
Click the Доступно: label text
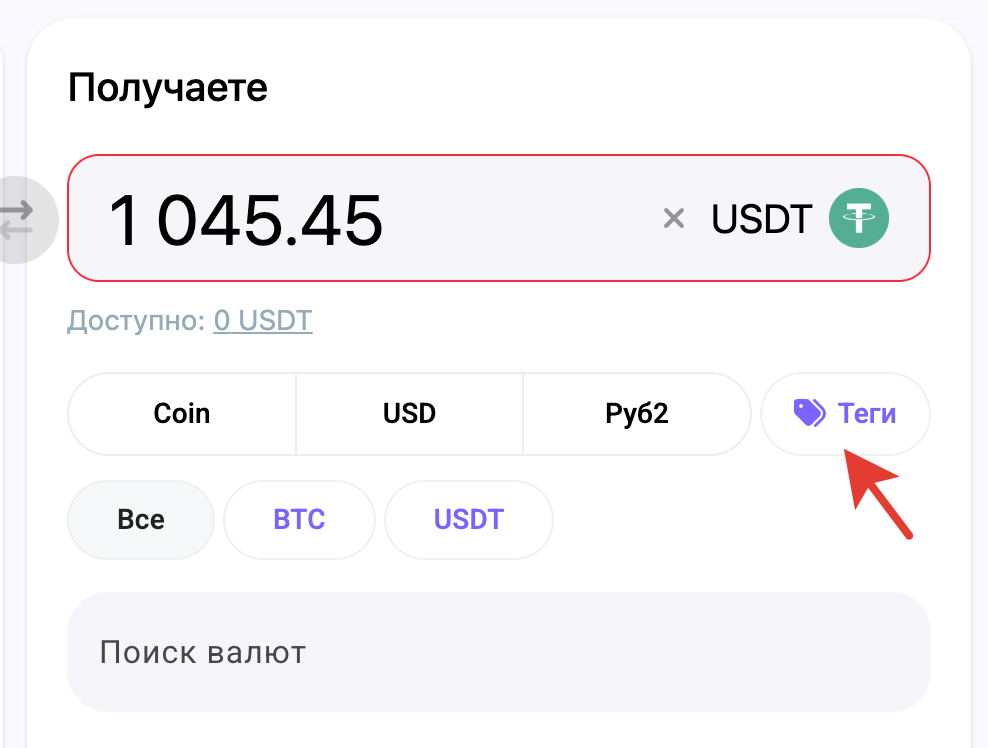click(x=136, y=321)
